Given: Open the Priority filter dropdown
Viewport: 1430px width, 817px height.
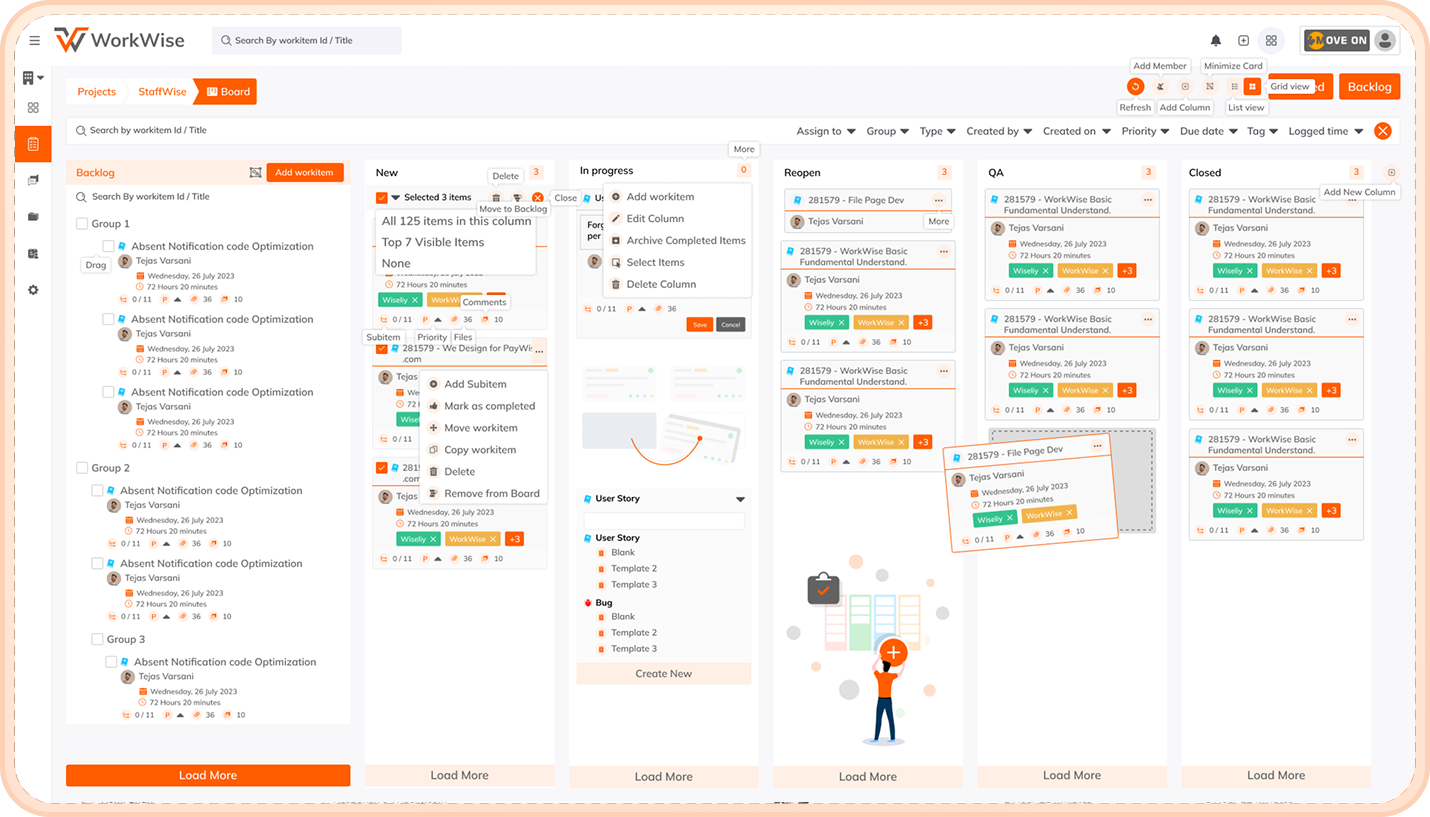Looking at the screenshot, I should [x=1146, y=131].
